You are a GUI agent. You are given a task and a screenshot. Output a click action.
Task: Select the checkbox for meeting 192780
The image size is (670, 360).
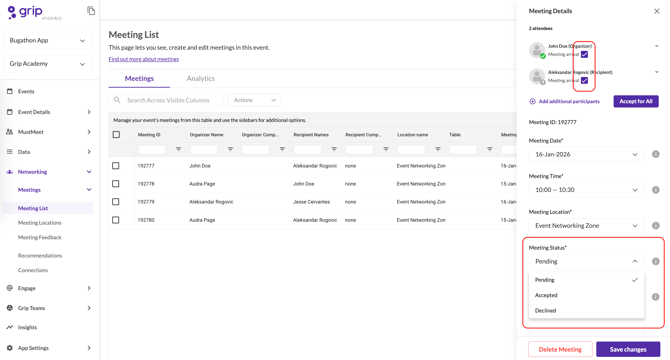pos(116,220)
